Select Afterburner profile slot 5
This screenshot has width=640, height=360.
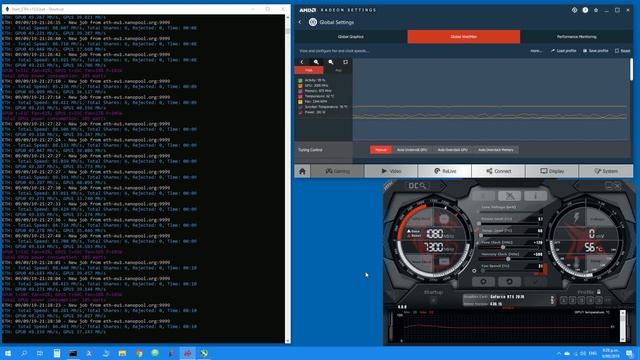point(598,300)
